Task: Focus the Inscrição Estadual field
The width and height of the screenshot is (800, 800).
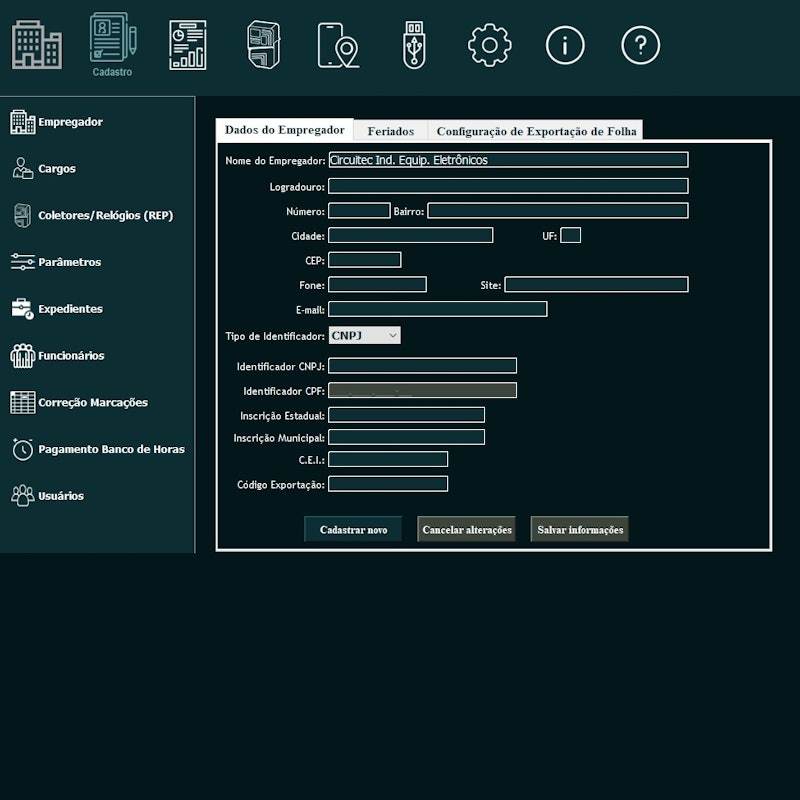Action: [x=406, y=415]
